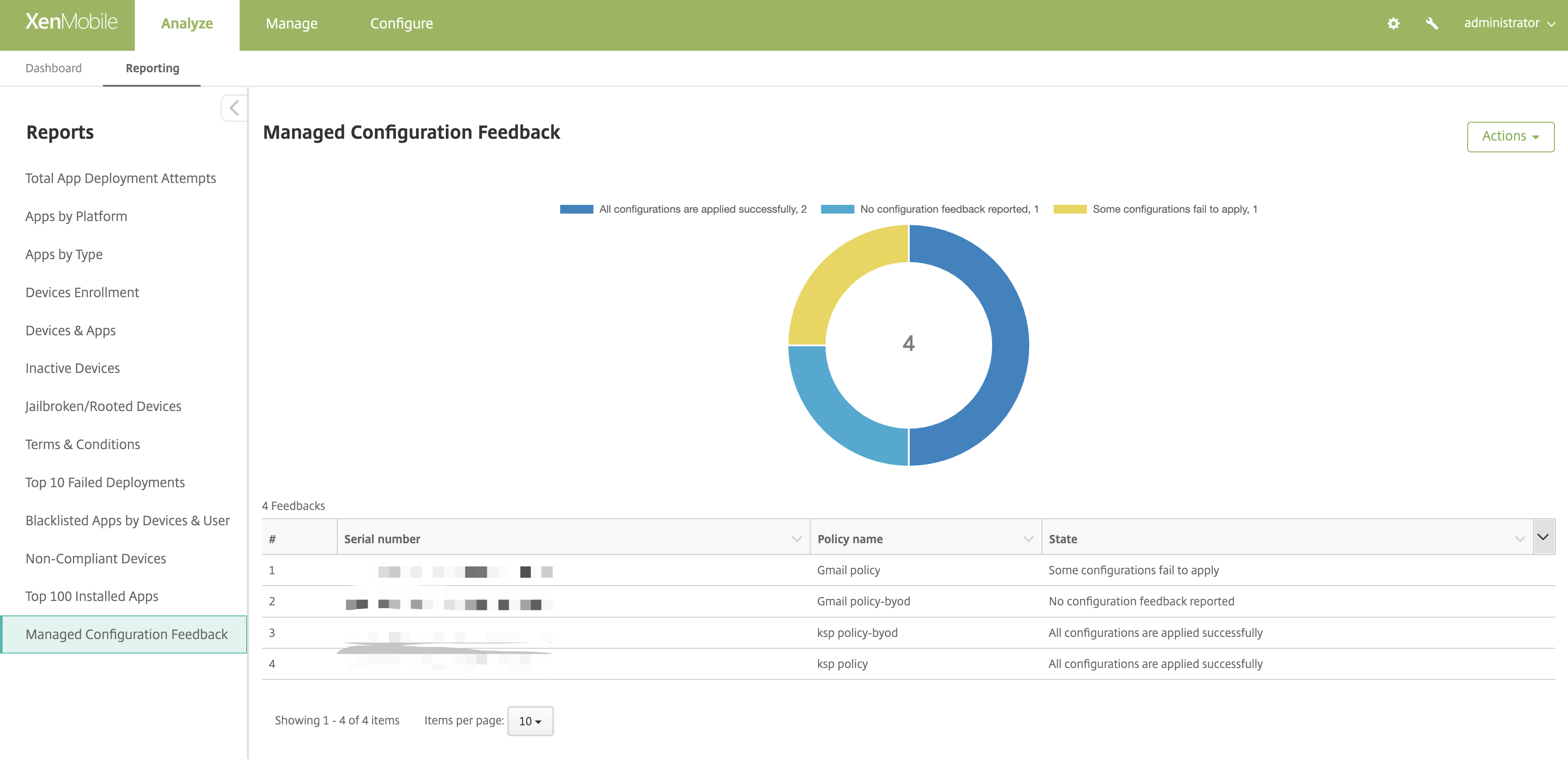Open the Manage menu

pos(292,23)
